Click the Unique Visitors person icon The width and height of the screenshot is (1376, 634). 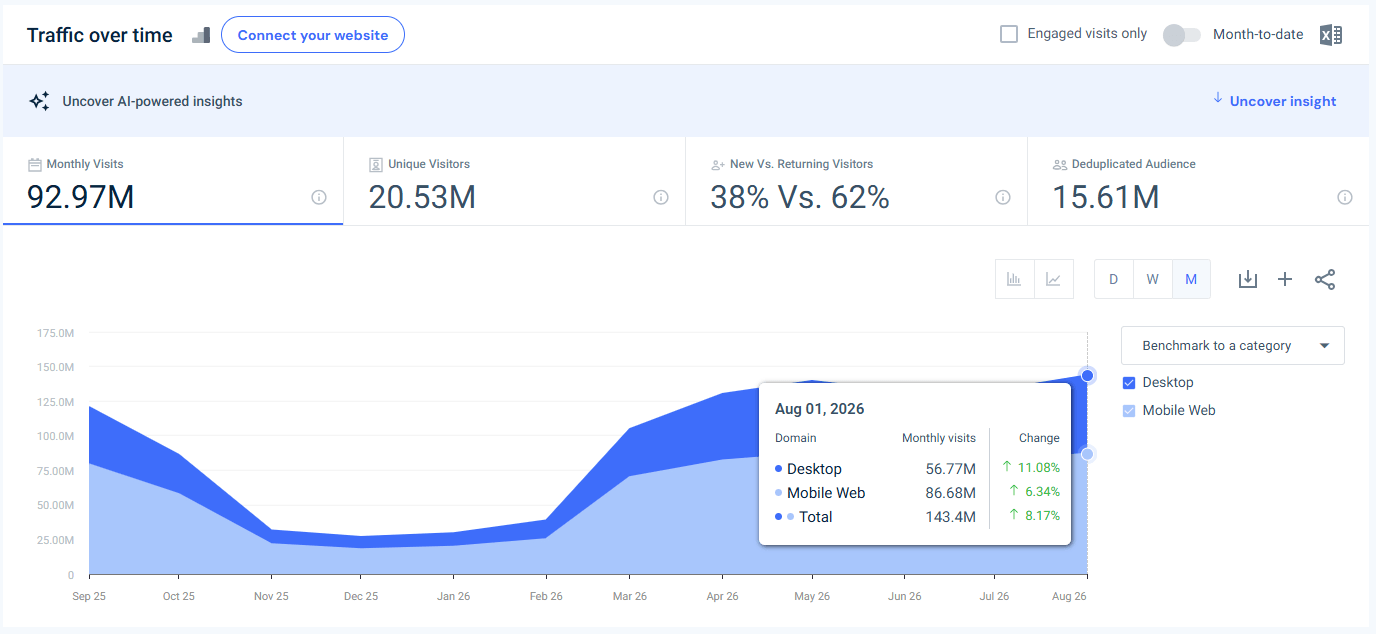(376, 164)
